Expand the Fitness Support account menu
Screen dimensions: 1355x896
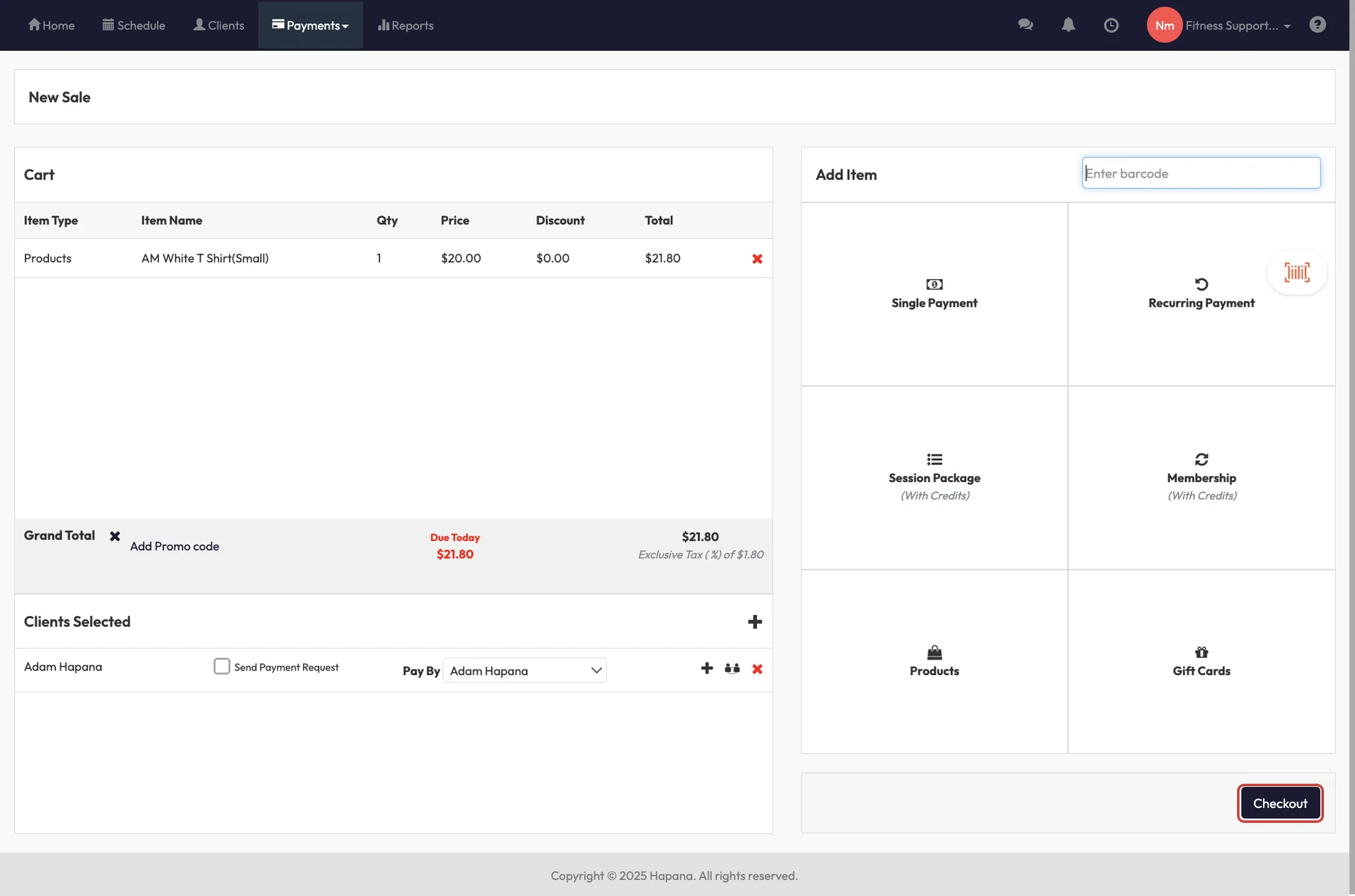pos(1237,25)
